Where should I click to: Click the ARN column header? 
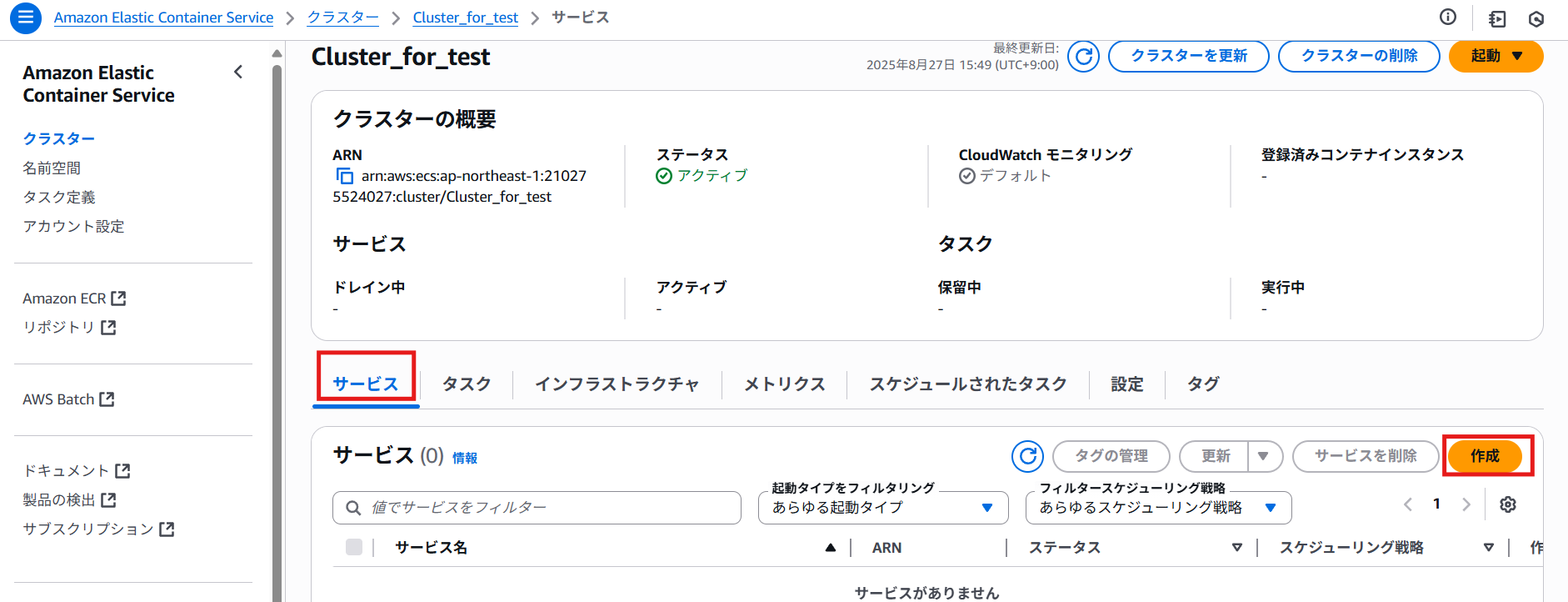pos(886,548)
